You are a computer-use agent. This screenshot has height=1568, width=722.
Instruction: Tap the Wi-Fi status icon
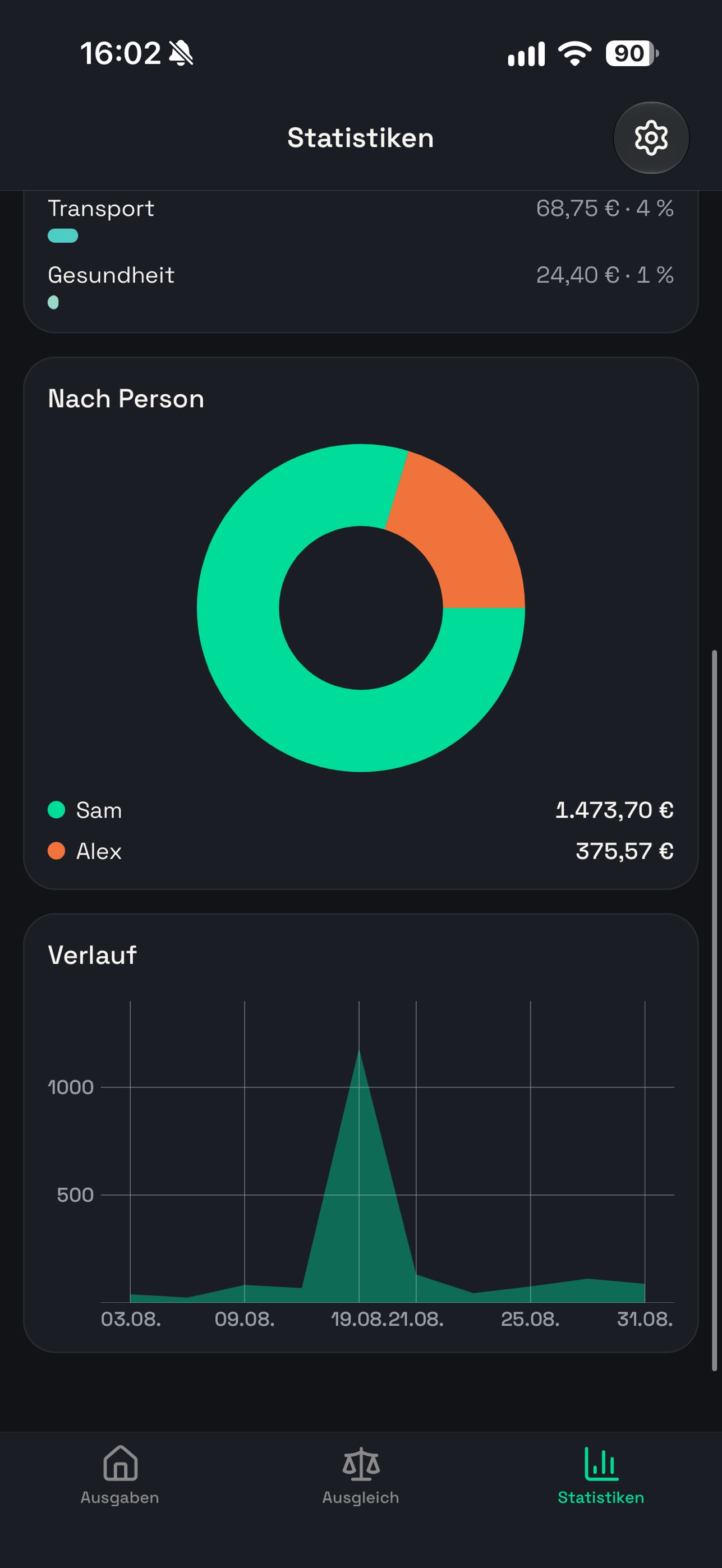pos(574,54)
